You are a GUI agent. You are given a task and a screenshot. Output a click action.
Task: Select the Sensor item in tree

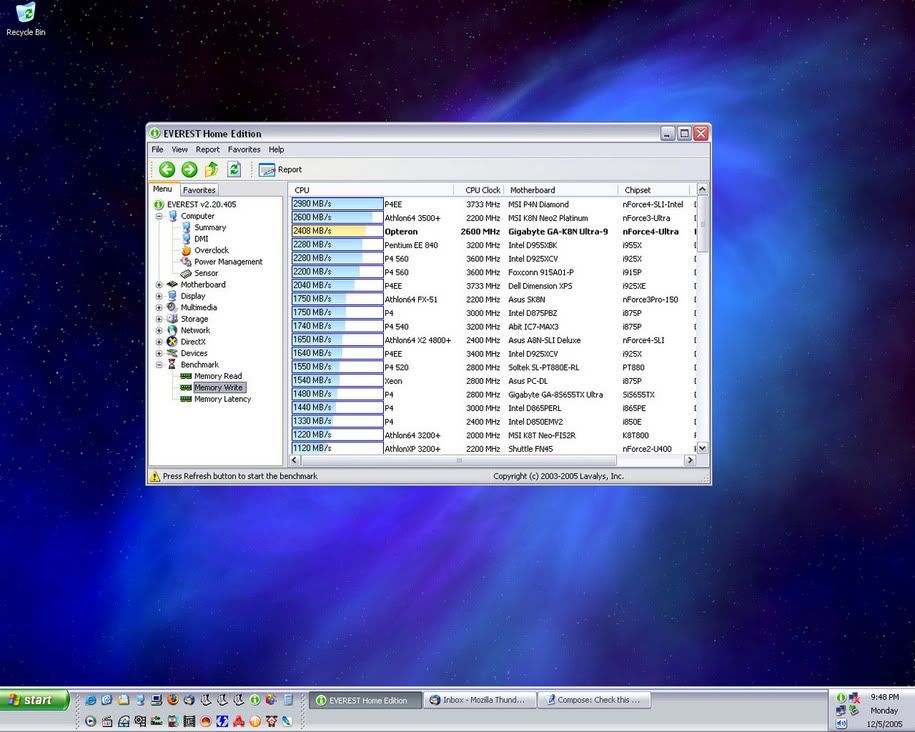point(206,273)
